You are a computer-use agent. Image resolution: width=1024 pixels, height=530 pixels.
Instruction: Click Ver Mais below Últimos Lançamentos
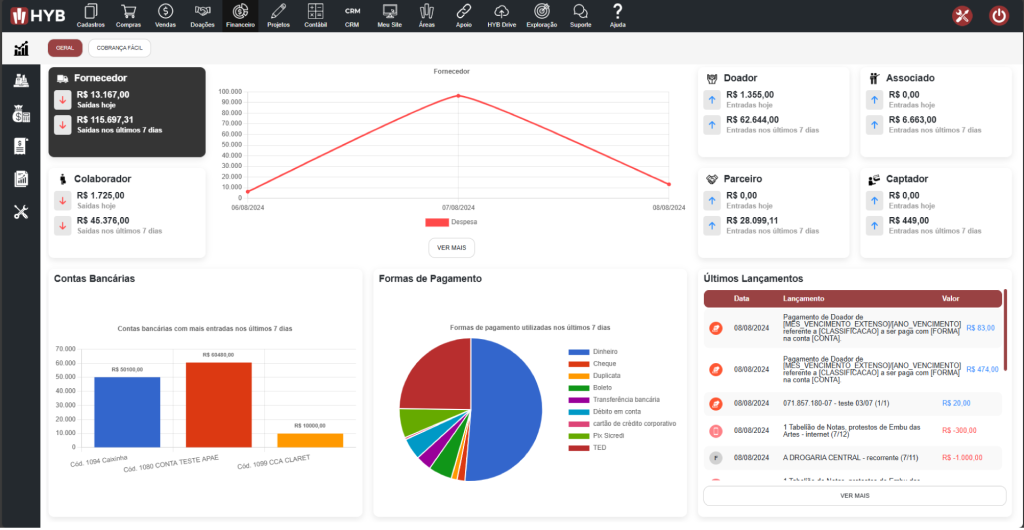pyautogui.click(x=854, y=495)
